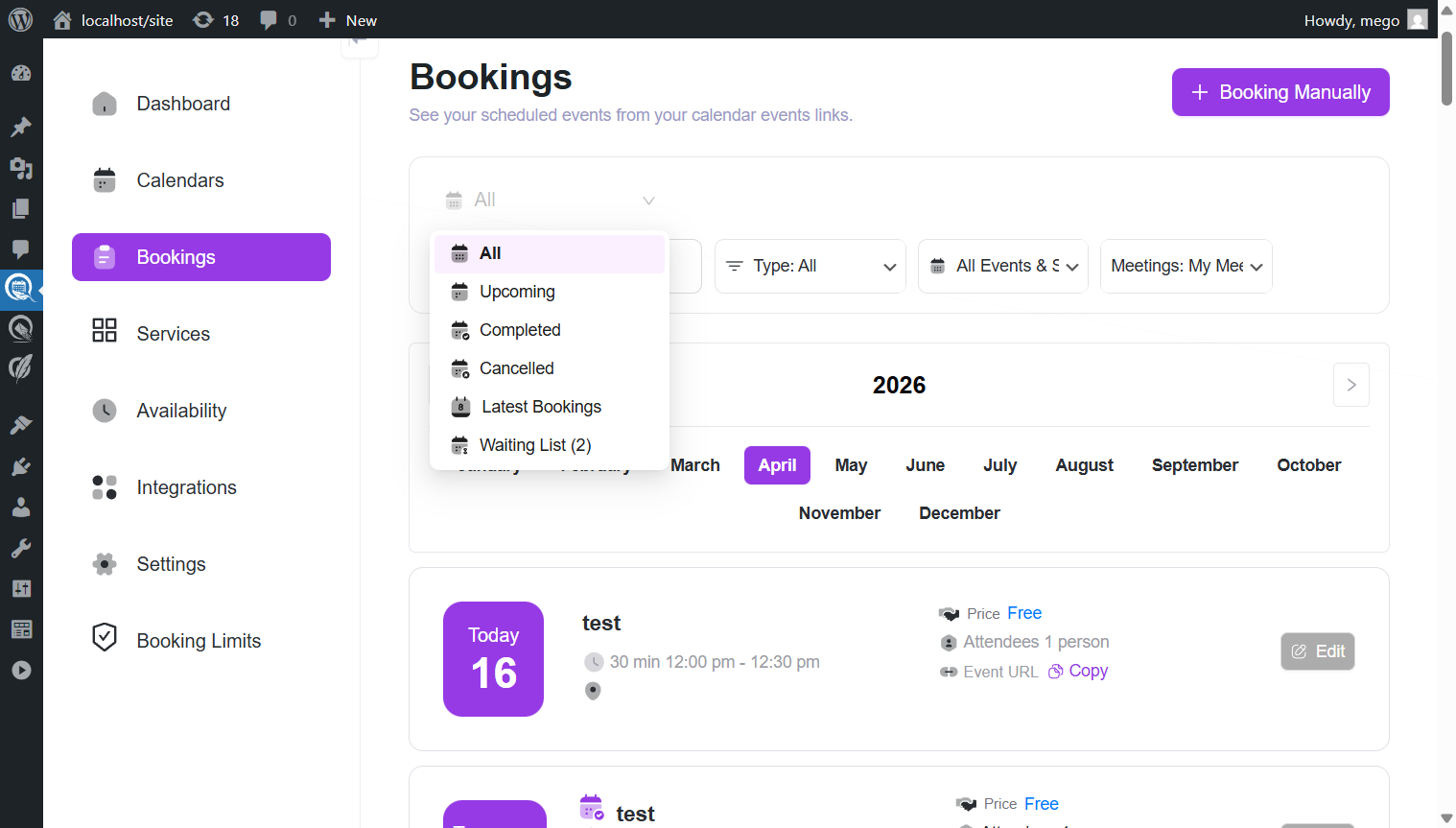
Task: Open Booking Limits shield icon
Action: pyautogui.click(x=104, y=639)
